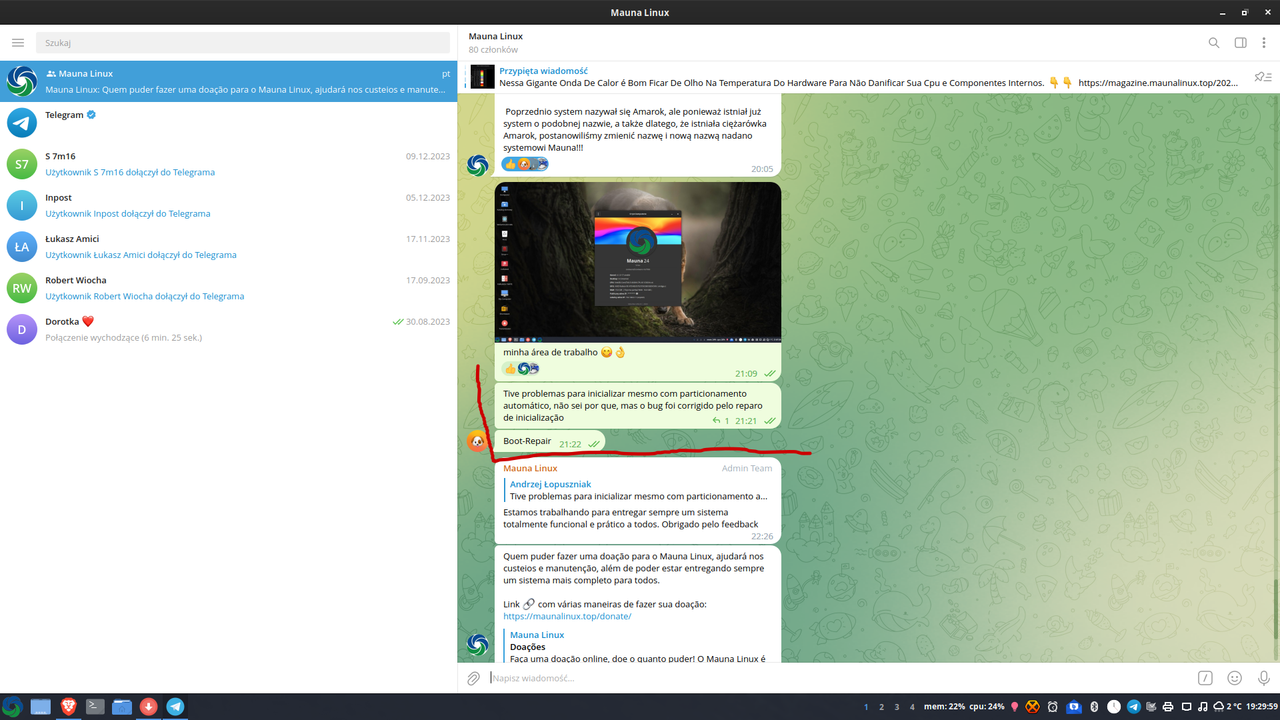Screen dimensions: 1280x720
Task: Click Mauna Linux avatar beside donation message
Action: tap(478, 644)
